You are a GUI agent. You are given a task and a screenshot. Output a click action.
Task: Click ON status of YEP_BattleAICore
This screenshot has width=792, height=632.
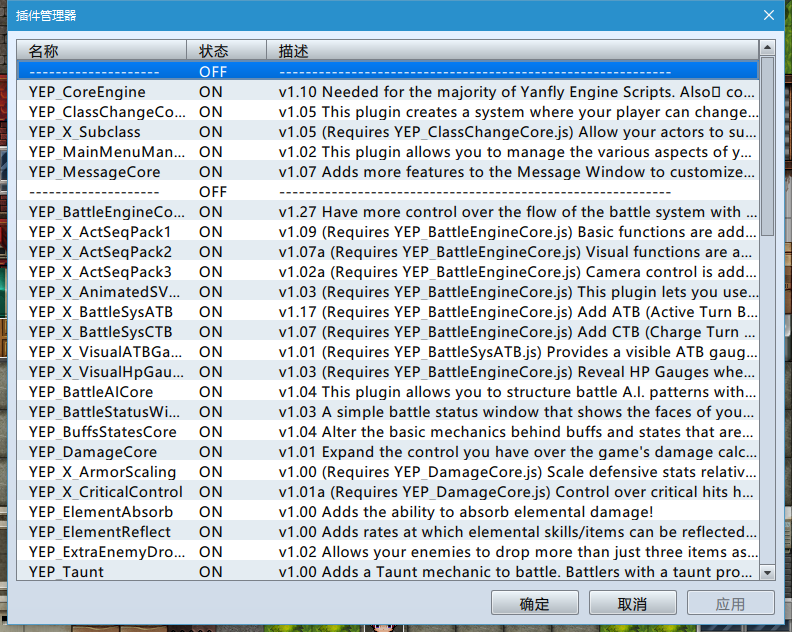coord(211,392)
